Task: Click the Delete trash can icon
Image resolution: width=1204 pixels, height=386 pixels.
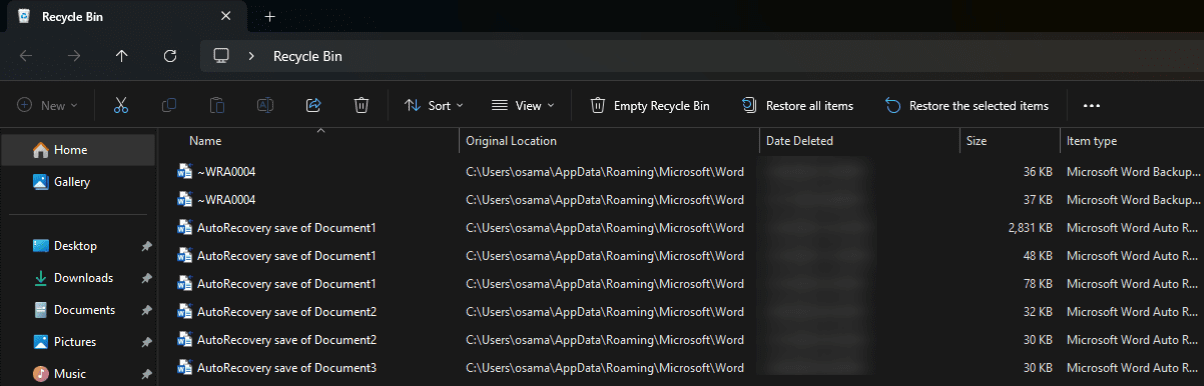Action: coord(361,105)
